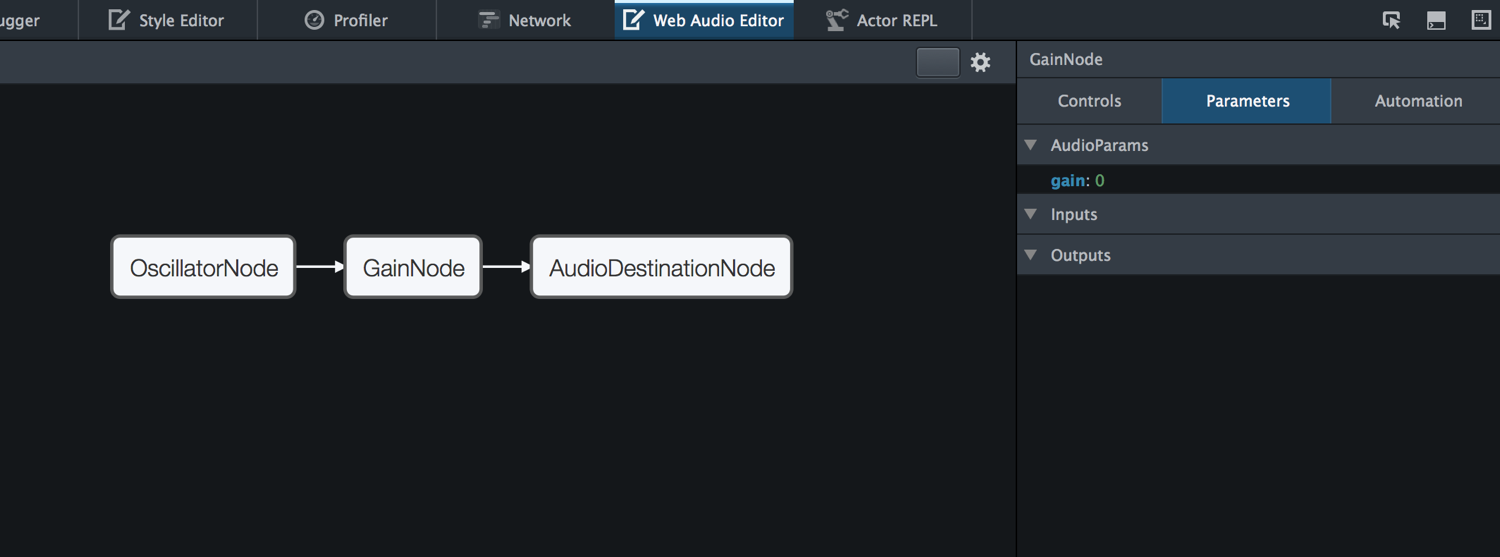The height and width of the screenshot is (557, 1500).
Task: Click the Profiler clock icon
Action: tap(314, 20)
